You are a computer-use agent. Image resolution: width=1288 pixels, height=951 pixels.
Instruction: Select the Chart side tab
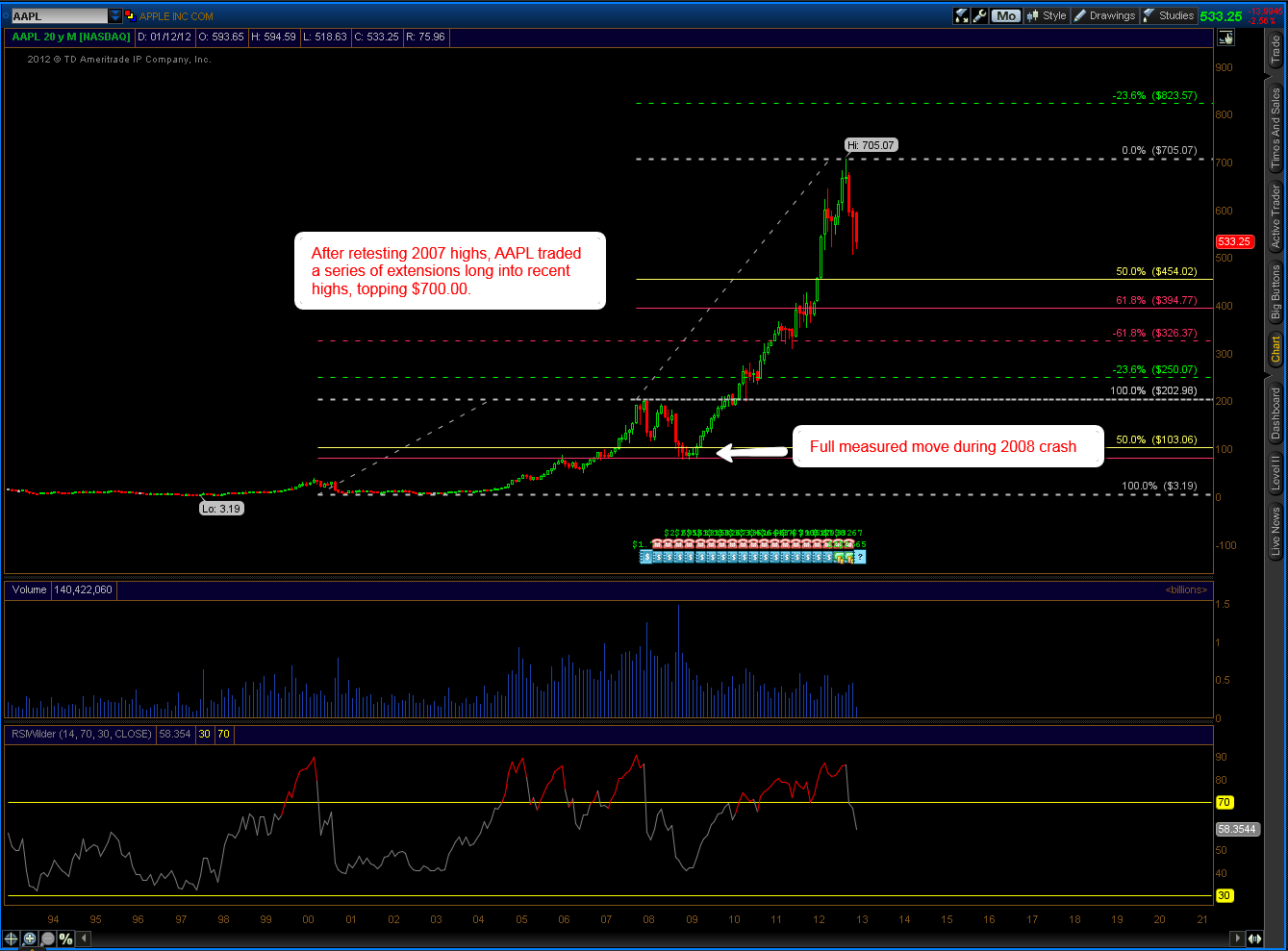coord(1275,349)
